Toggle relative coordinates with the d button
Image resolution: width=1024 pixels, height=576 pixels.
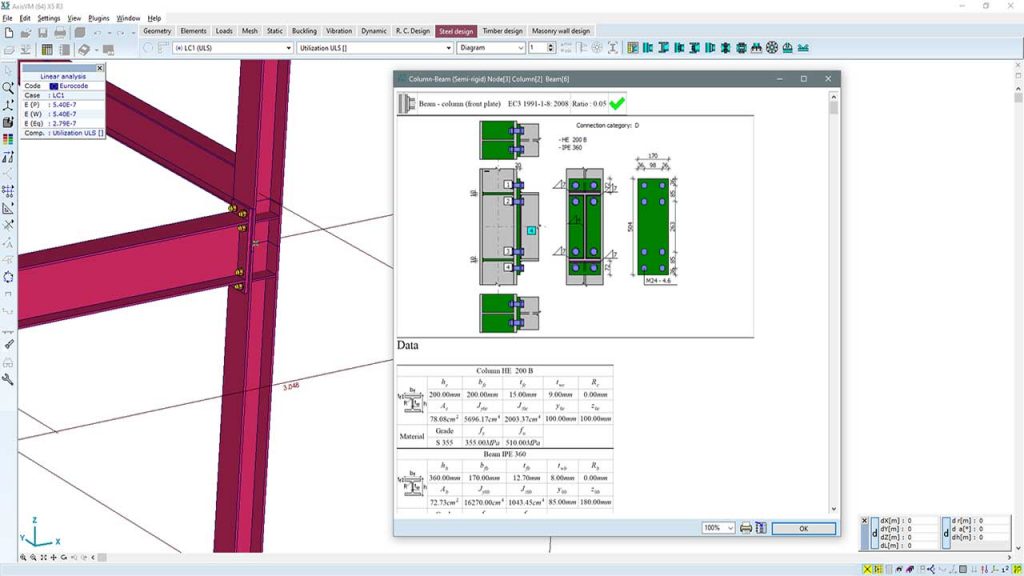875,532
